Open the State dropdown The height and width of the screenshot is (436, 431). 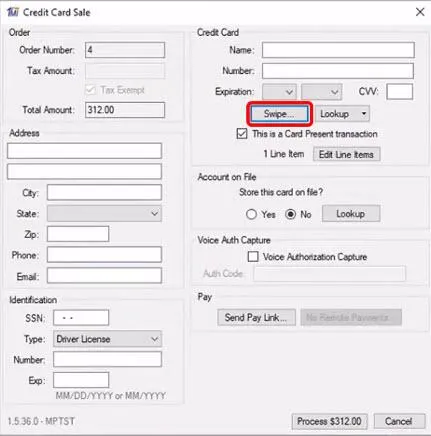point(104,213)
